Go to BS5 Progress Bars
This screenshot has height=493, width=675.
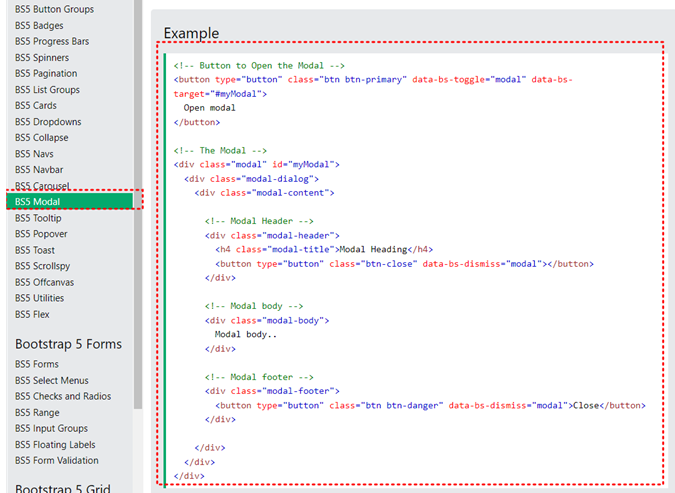tap(52, 41)
